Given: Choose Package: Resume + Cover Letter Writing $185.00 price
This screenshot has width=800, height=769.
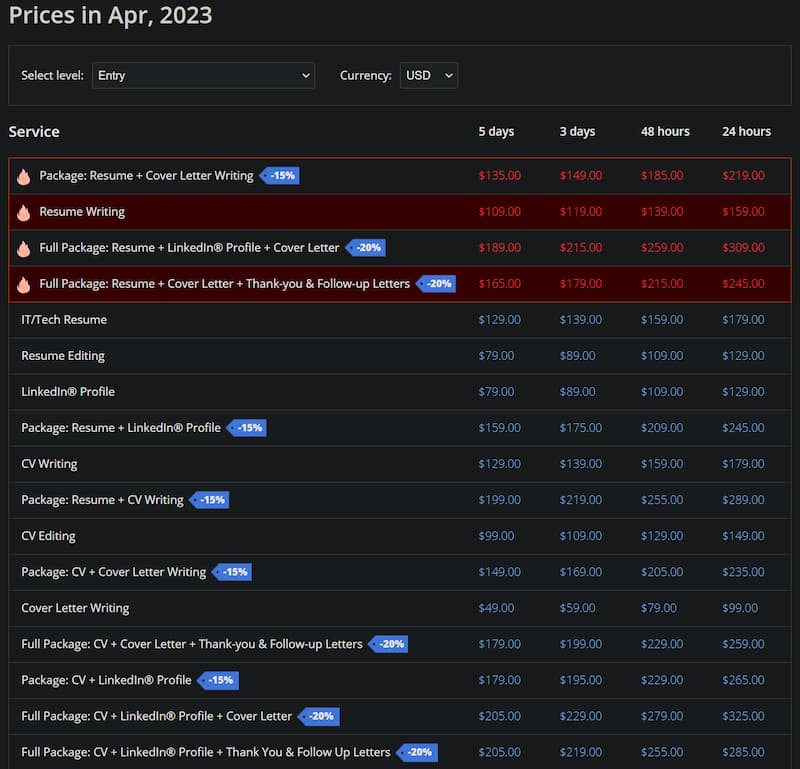Looking at the screenshot, I should pyautogui.click(x=662, y=176).
